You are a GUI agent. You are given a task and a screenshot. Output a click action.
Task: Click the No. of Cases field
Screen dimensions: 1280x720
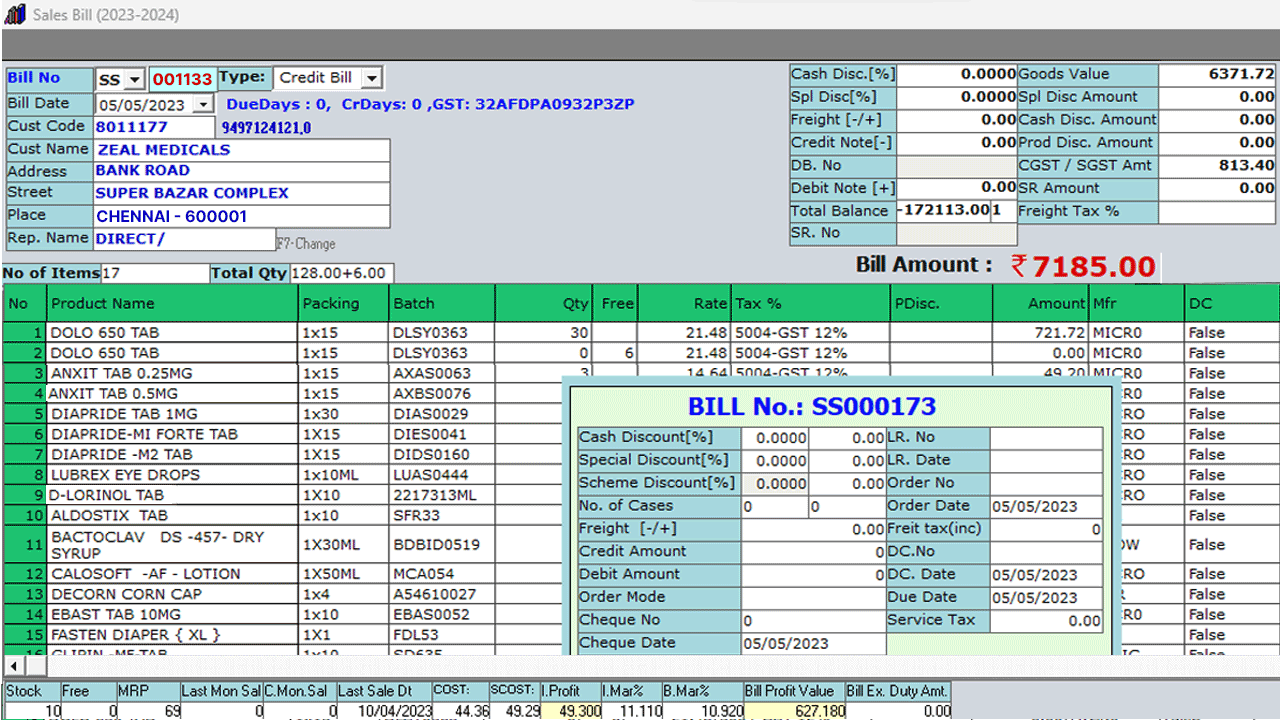coord(773,506)
